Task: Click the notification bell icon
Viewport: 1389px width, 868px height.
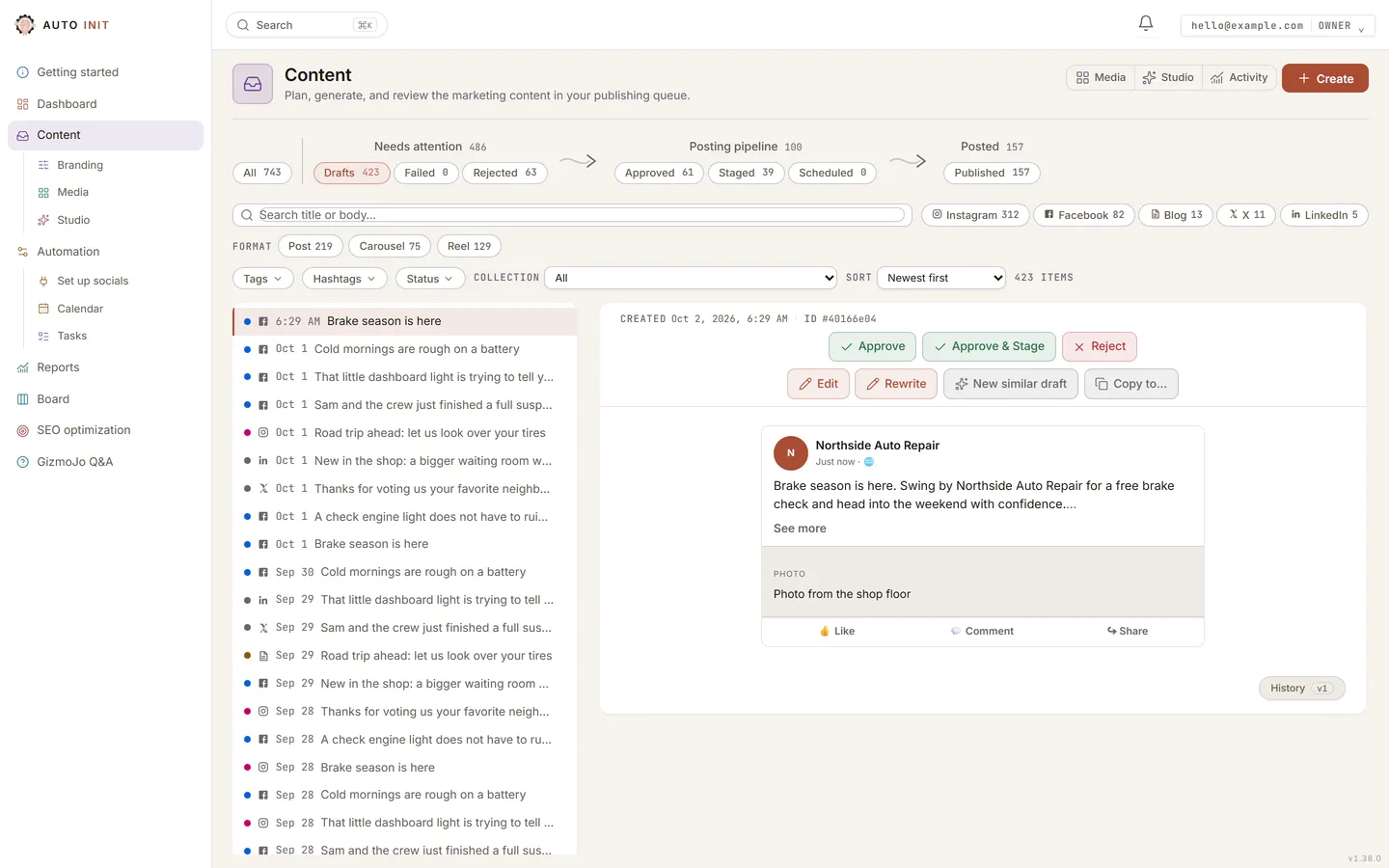Action: [1146, 24]
